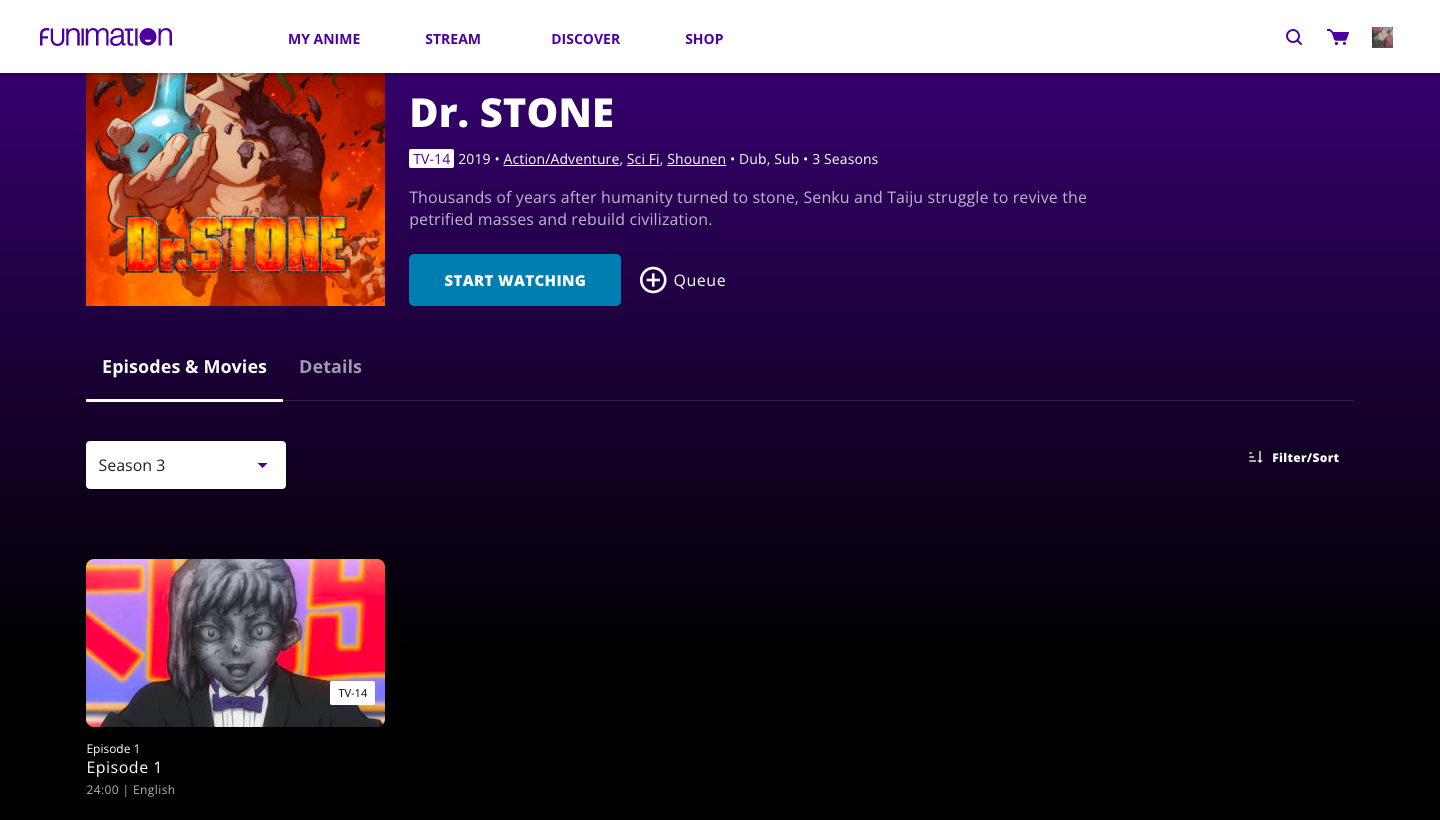Click the TV-14 rating badge on the episode thumbnail

point(353,693)
